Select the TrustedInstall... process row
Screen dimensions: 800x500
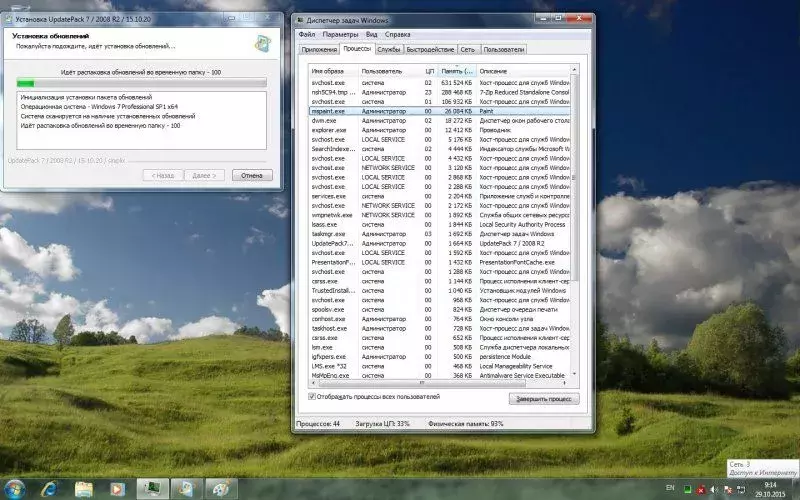click(x=440, y=290)
